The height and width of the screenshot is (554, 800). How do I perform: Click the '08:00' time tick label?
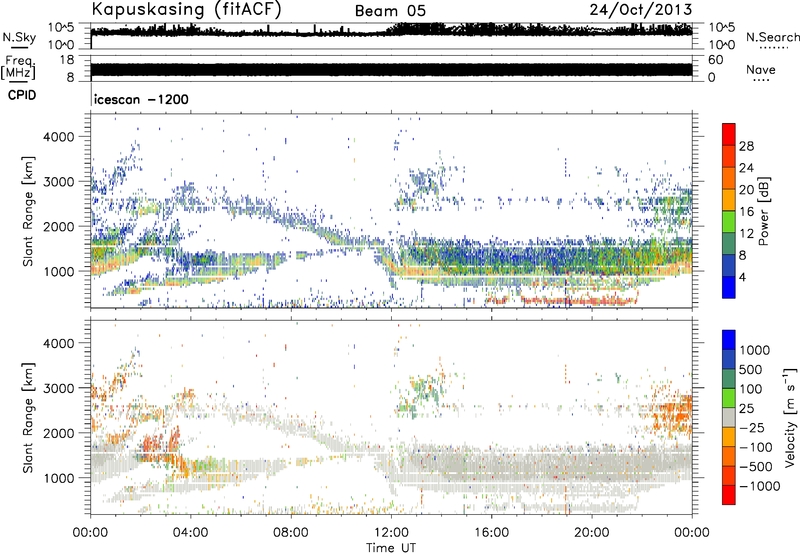[x=290, y=533]
